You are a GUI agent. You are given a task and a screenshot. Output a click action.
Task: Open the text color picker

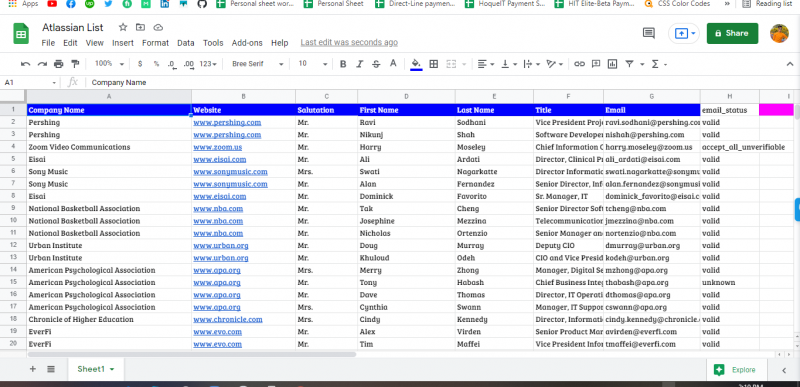[x=393, y=64]
